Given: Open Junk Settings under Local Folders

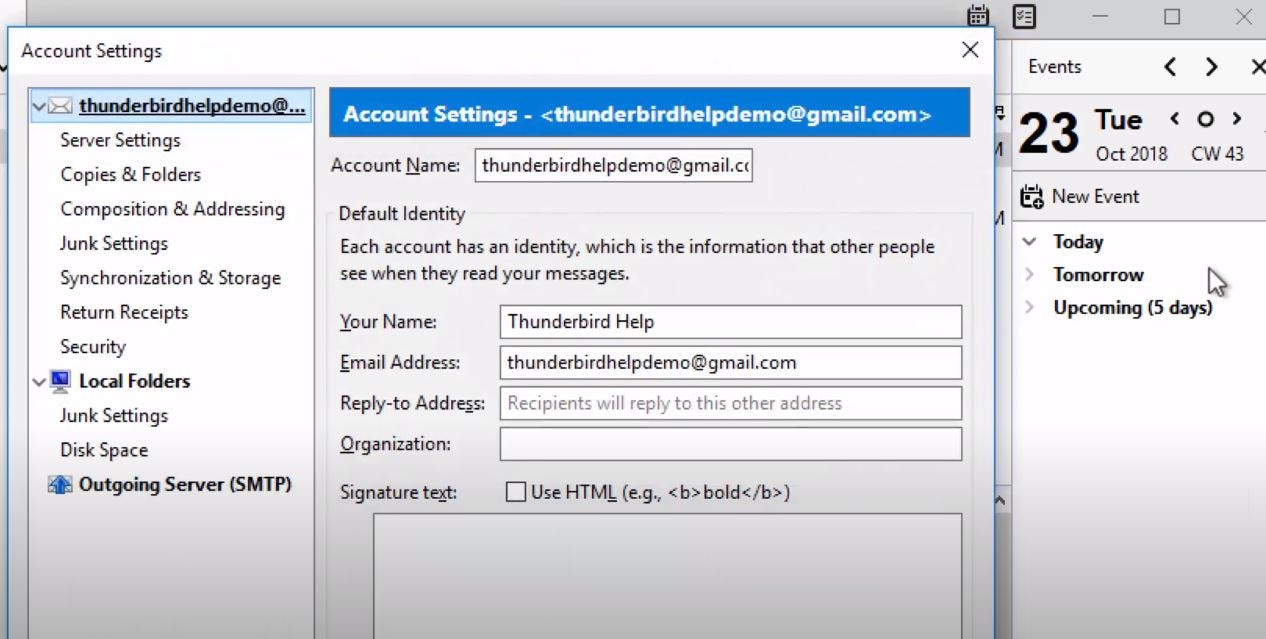Looking at the screenshot, I should [114, 415].
